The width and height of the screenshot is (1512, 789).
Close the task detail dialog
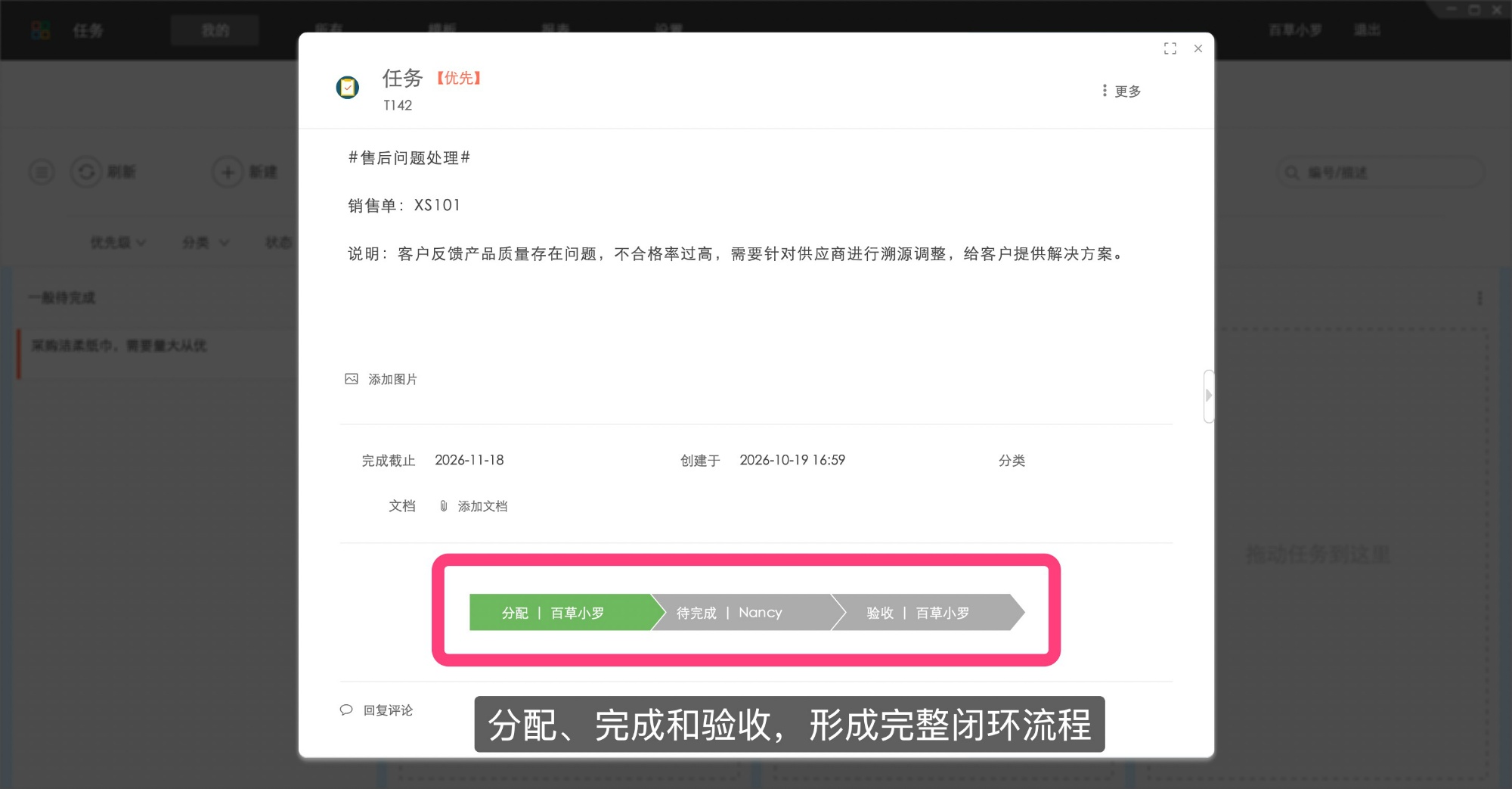1198,48
